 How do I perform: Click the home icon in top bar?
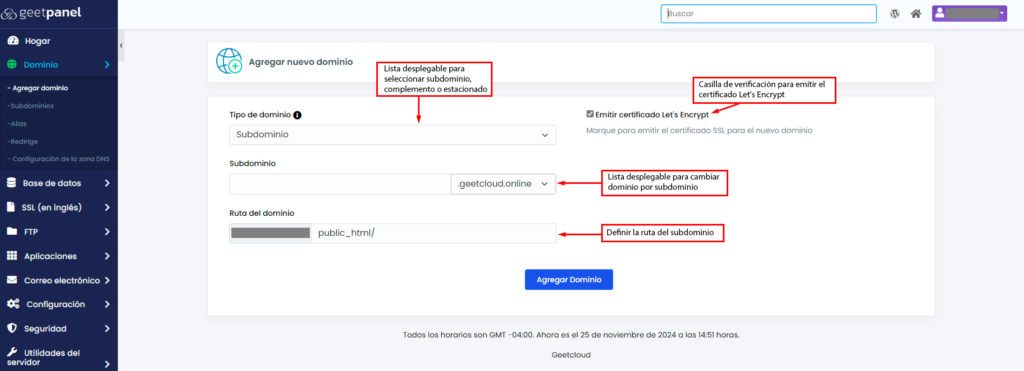[x=916, y=14]
